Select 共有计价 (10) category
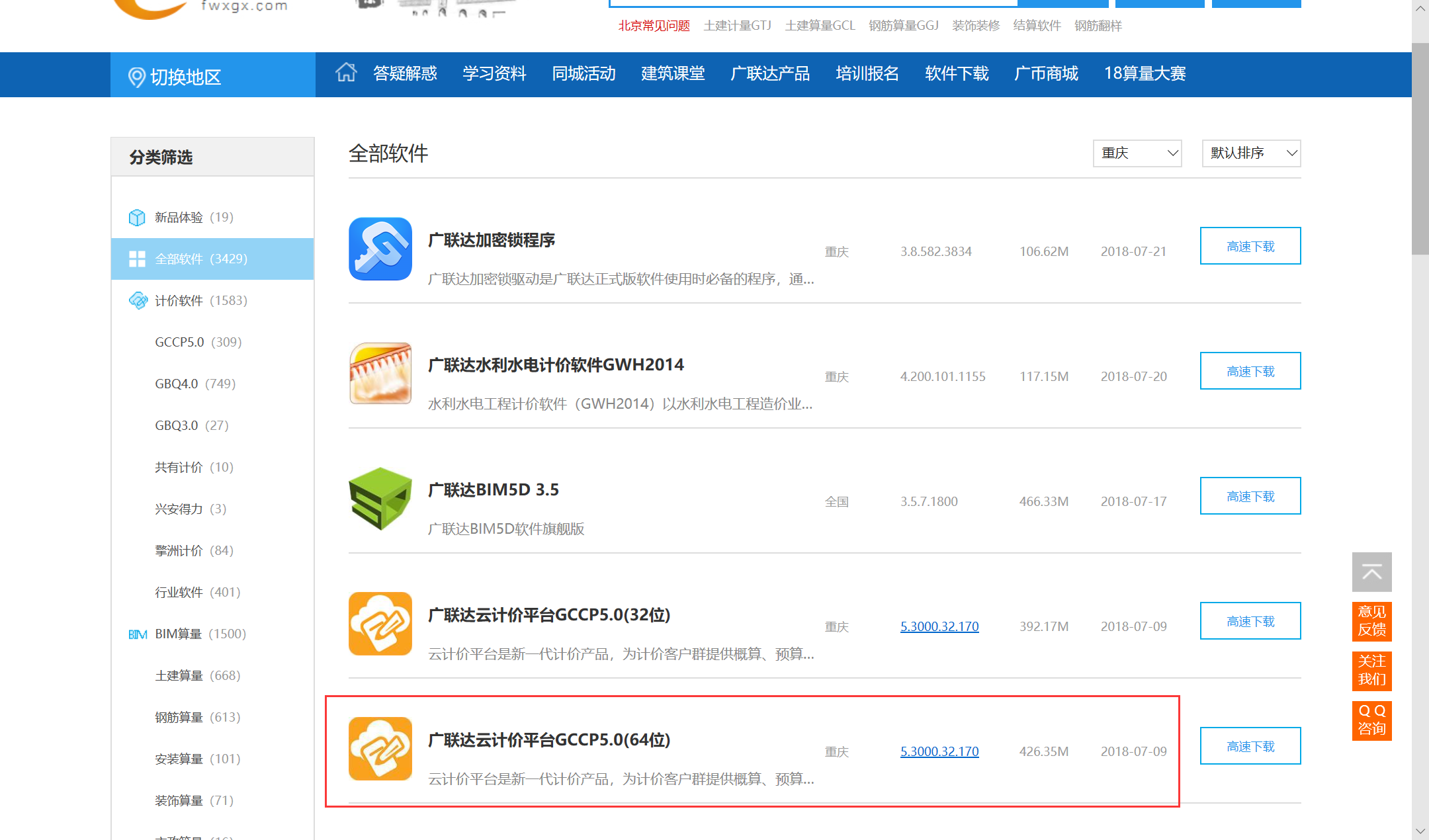 [x=194, y=467]
